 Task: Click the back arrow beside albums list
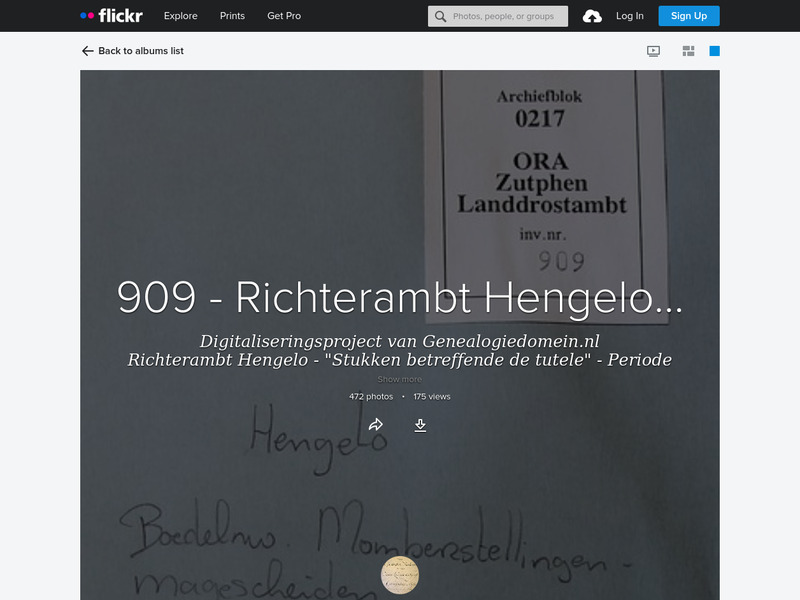tap(85, 48)
